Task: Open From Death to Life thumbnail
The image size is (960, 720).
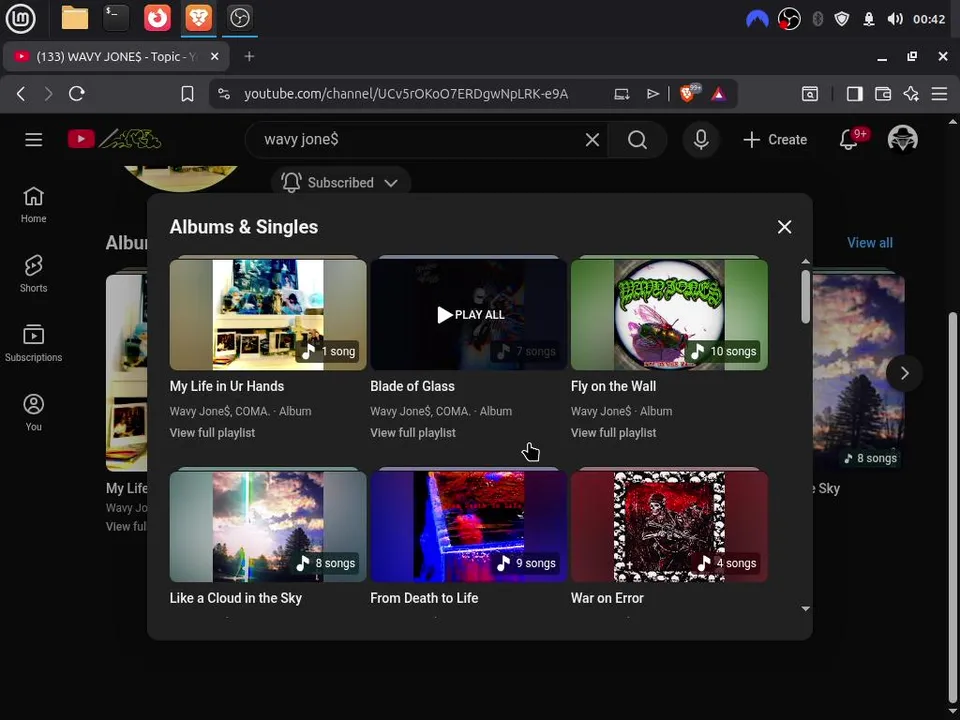Action: [x=468, y=527]
